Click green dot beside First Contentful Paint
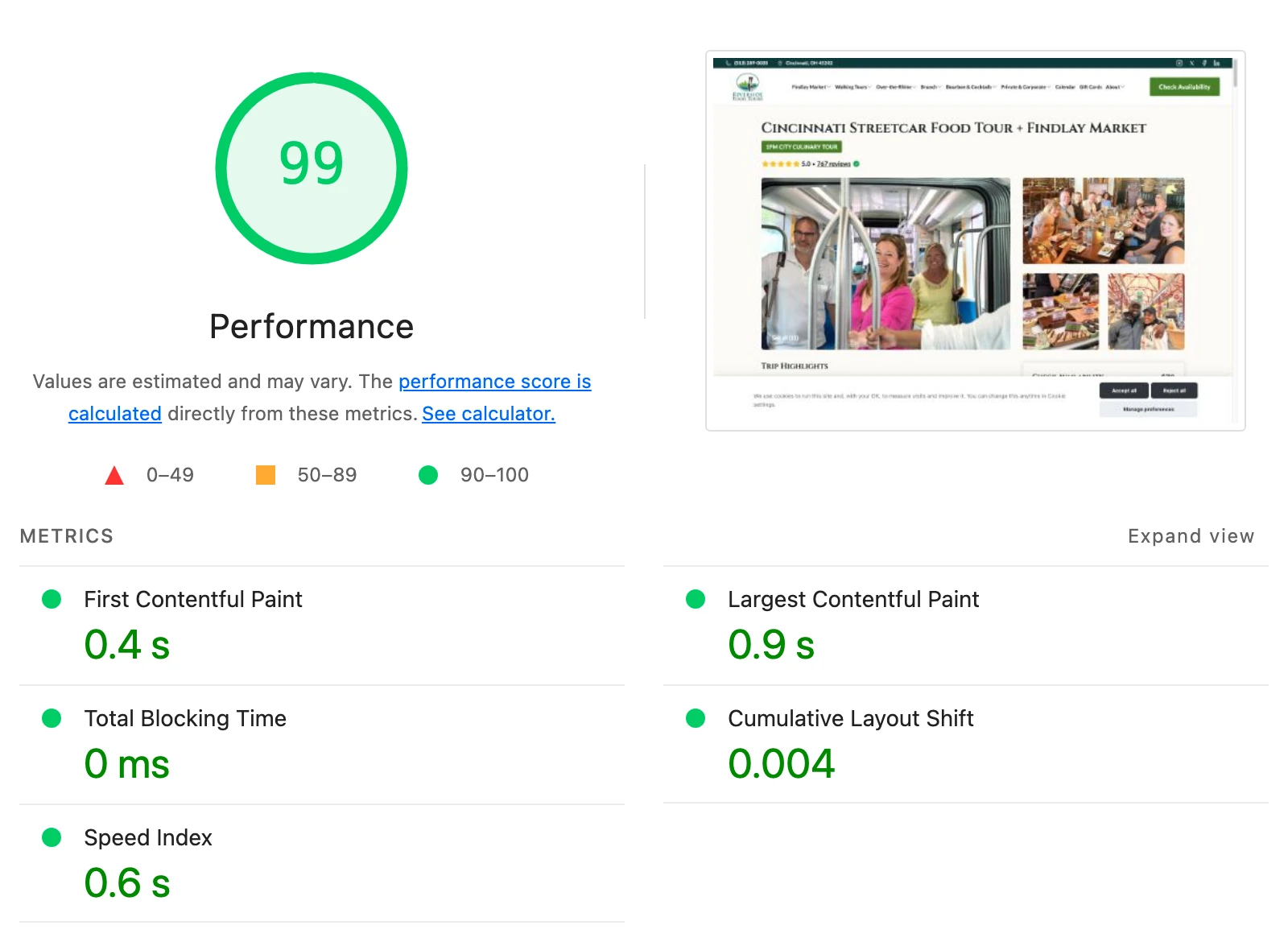This screenshot has width=1288, height=942. point(52,599)
